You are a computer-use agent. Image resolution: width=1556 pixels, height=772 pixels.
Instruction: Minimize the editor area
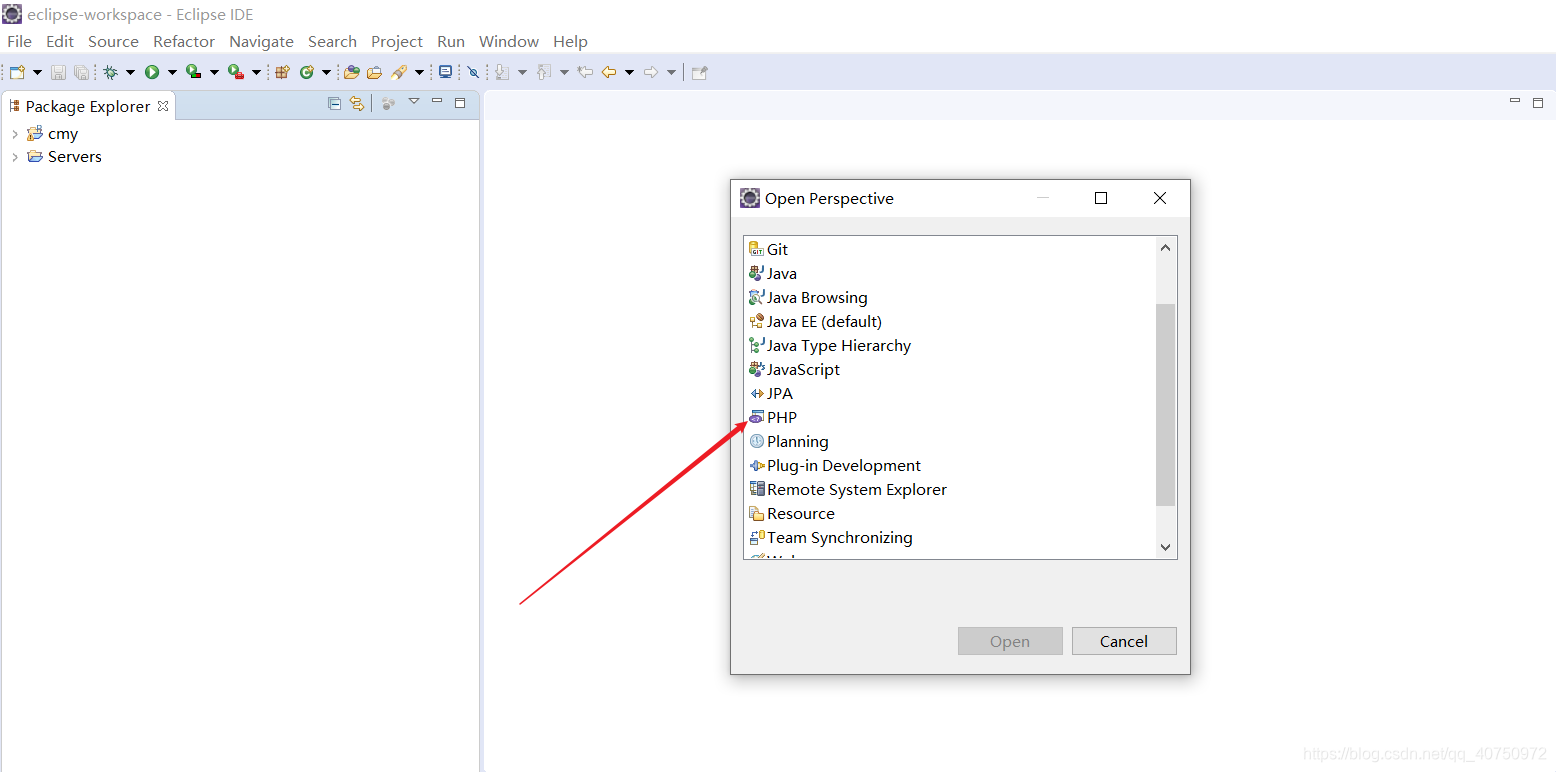click(1515, 102)
